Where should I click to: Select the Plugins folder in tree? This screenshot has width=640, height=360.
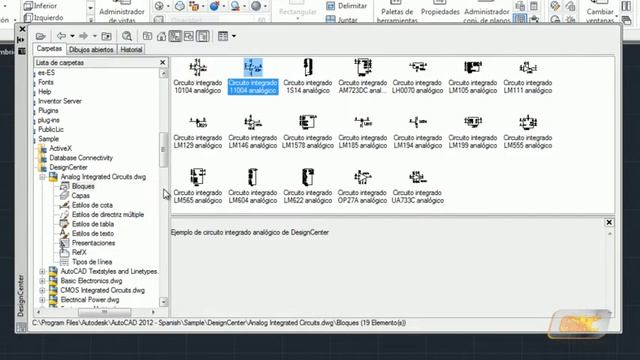[x=48, y=111]
